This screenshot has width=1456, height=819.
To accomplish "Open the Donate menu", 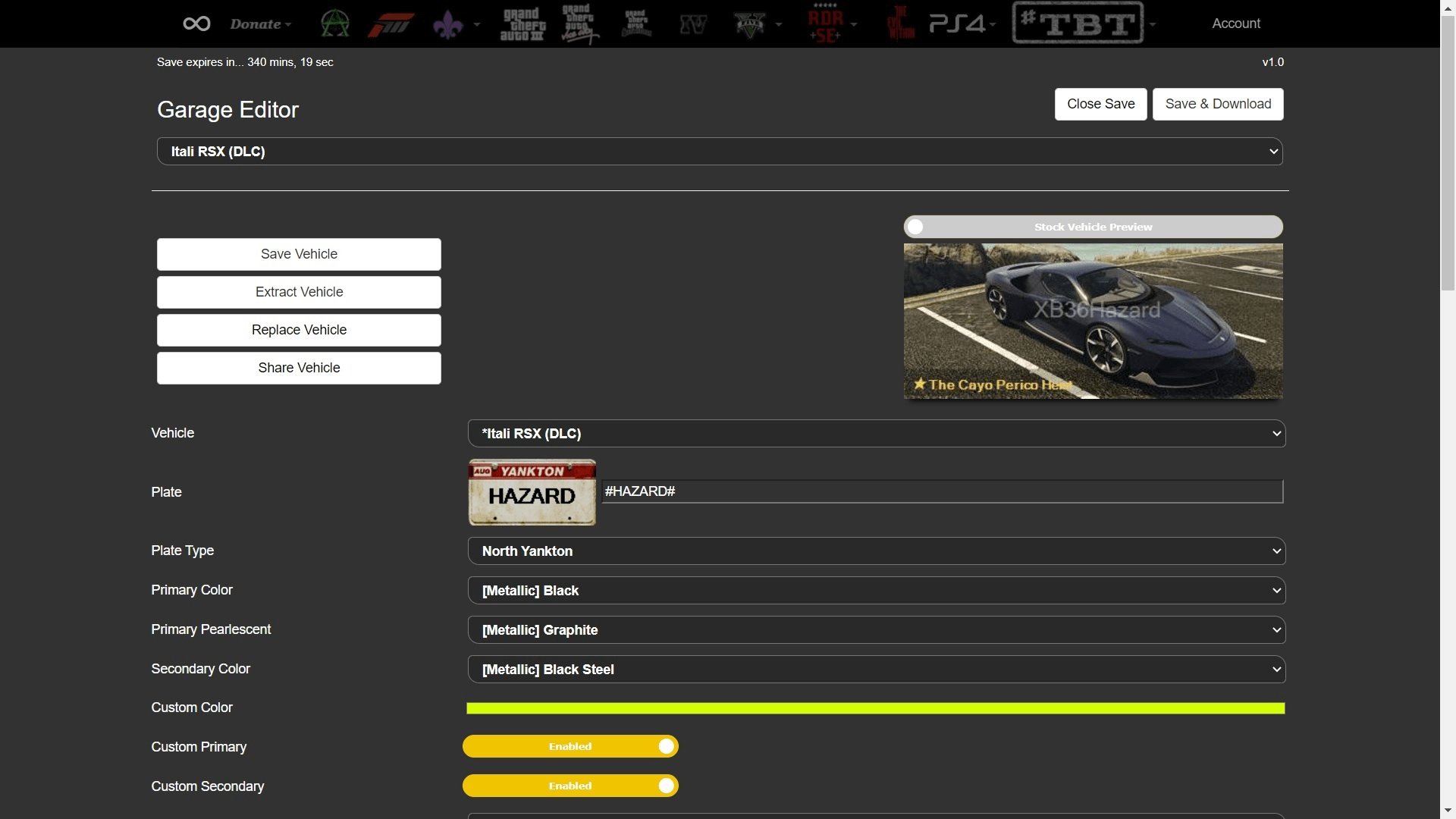I will tap(260, 24).
